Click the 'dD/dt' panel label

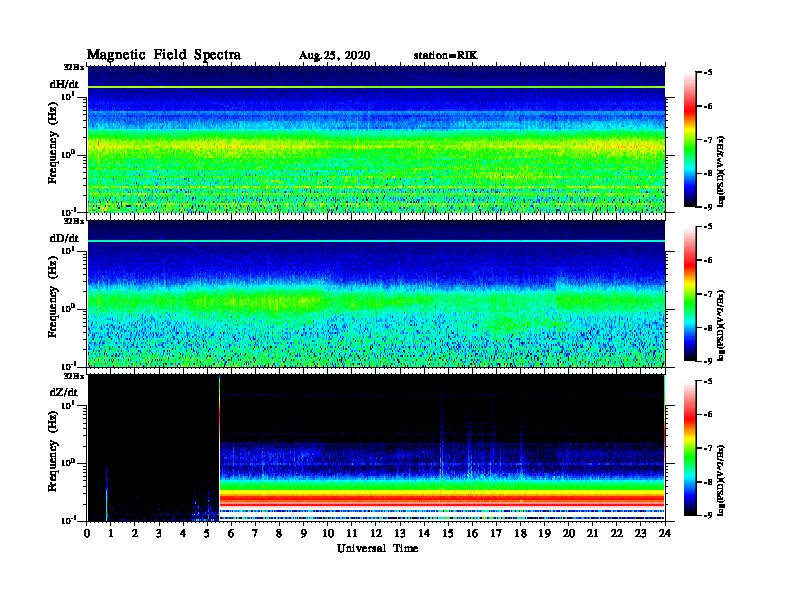[x=64, y=238]
